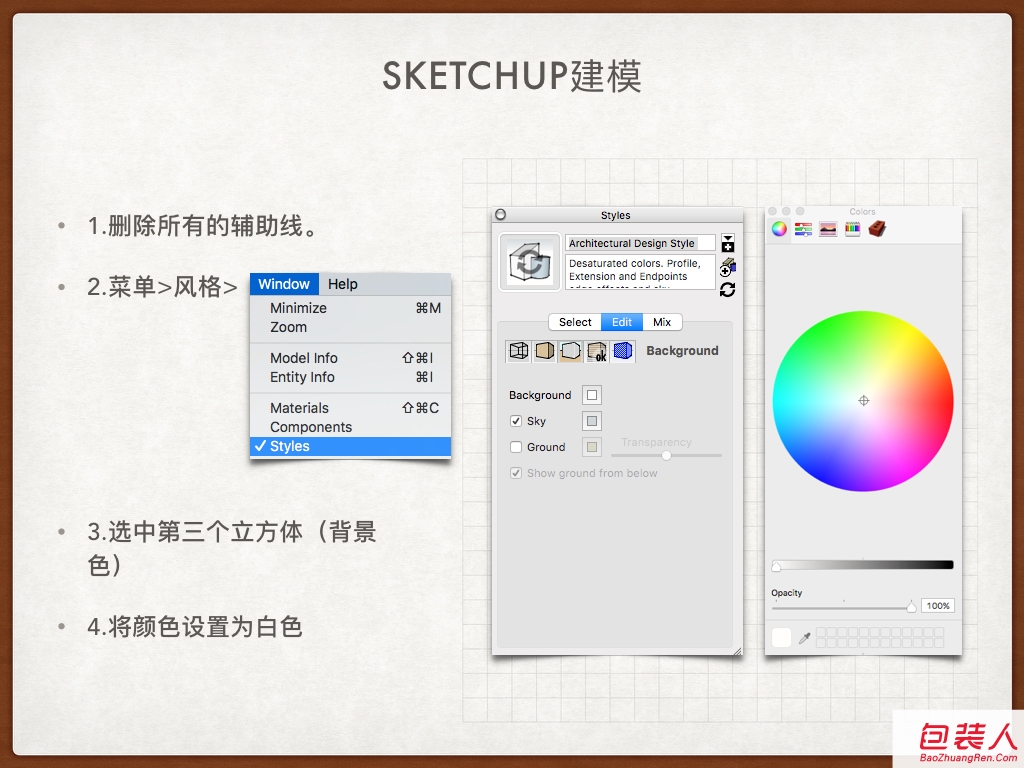This screenshot has height=768, width=1024.
Task: Select the color sliders picker icon
Action: point(803,229)
